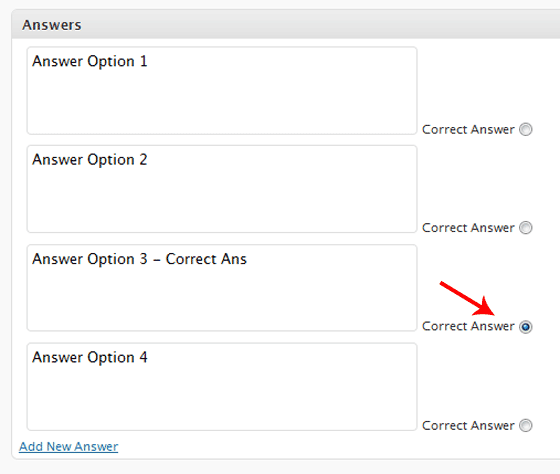Screen dimensions: 560x474
Task: Collapse the Answers panel via its gray header bar
Action: click(286, 24)
